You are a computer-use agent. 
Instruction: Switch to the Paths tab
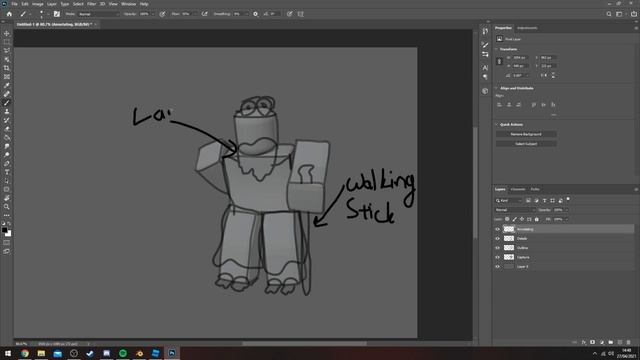click(x=535, y=189)
